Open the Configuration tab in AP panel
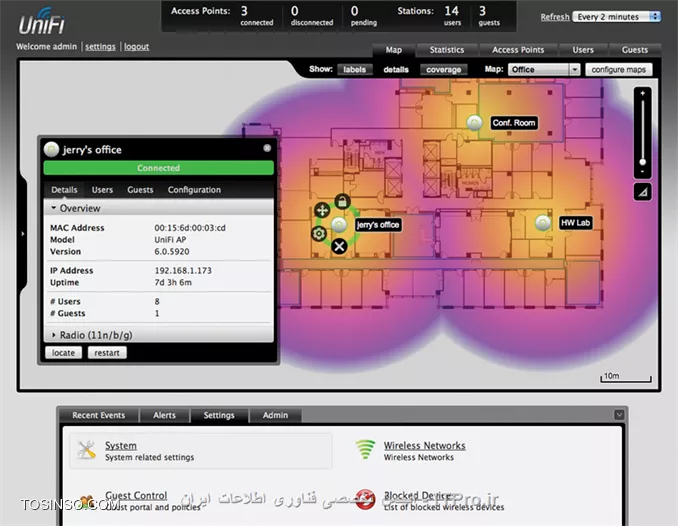This screenshot has width=678, height=526. pos(194,190)
